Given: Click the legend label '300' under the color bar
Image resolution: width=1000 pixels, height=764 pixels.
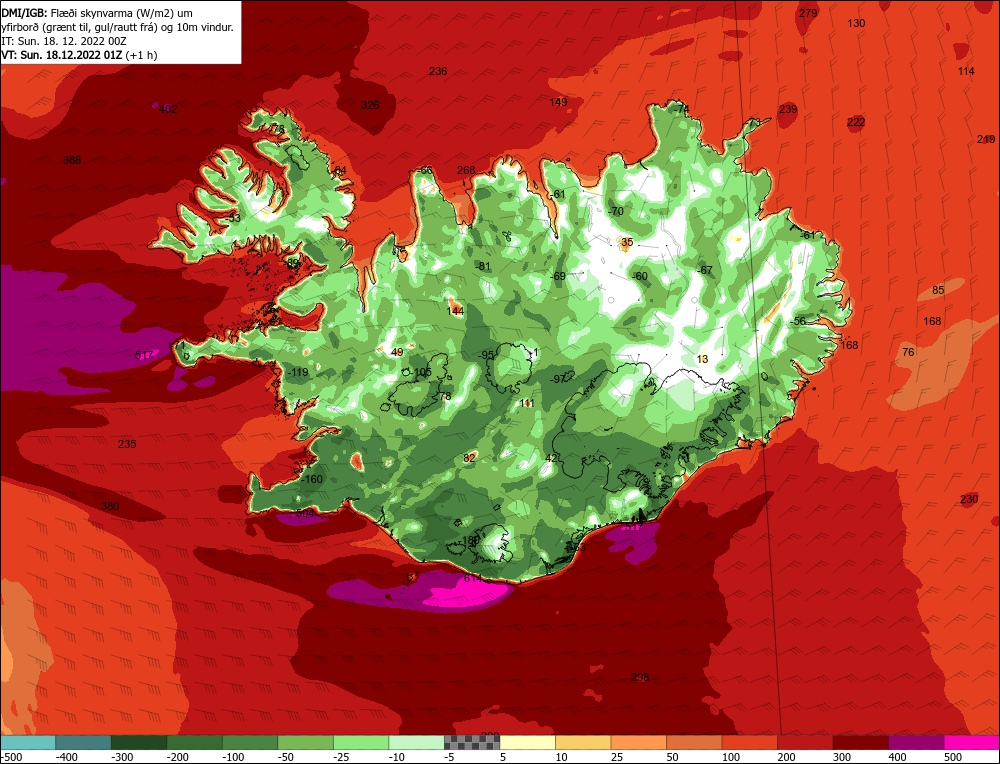Looking at the screenshot, I should coord(842,757).
